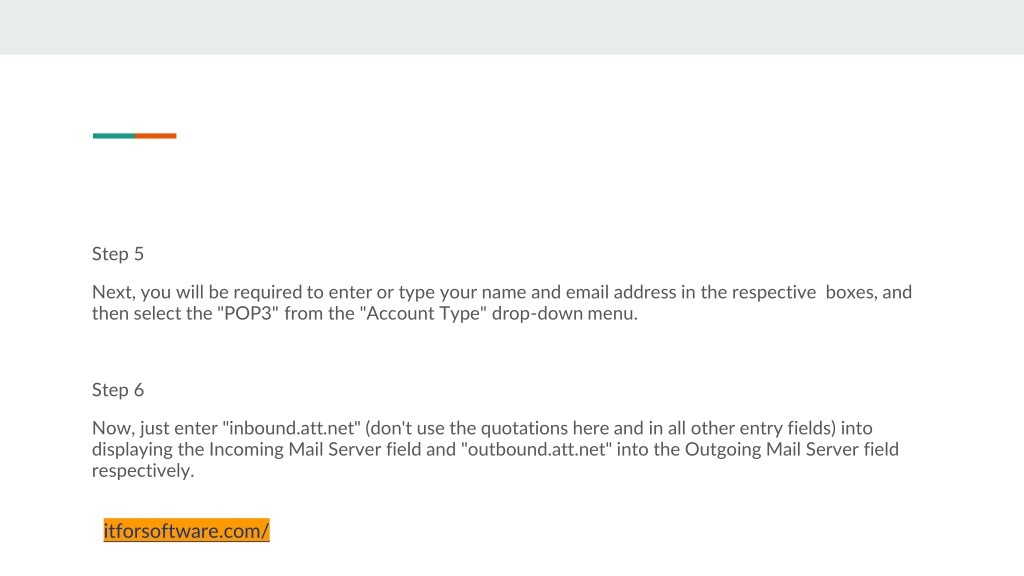Click the word "boxes" in Step 5

pos(851,292)
